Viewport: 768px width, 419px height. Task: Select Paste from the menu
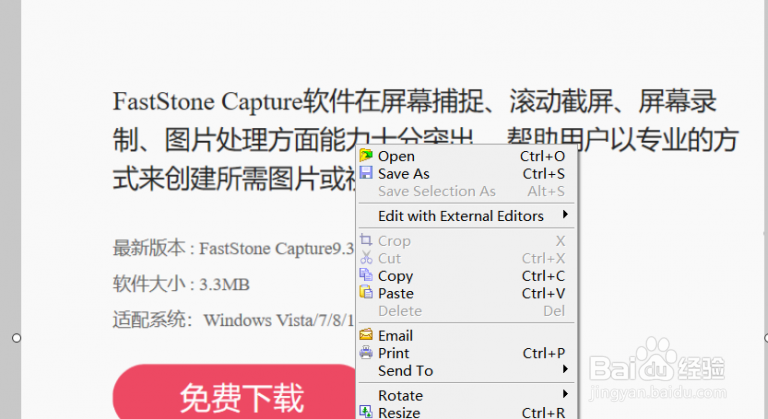466,294
